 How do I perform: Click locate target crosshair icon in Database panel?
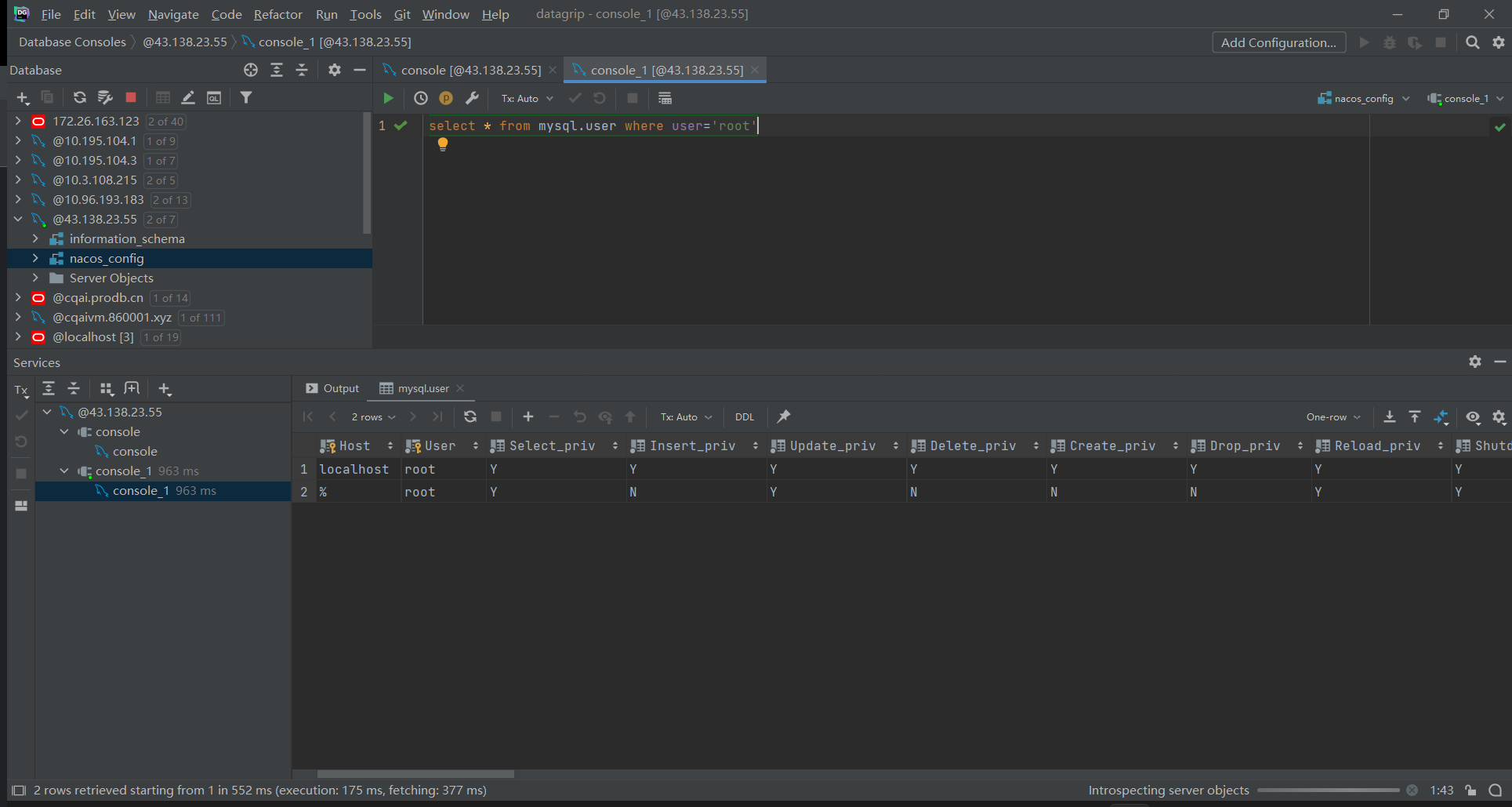(x=251, y=70)
